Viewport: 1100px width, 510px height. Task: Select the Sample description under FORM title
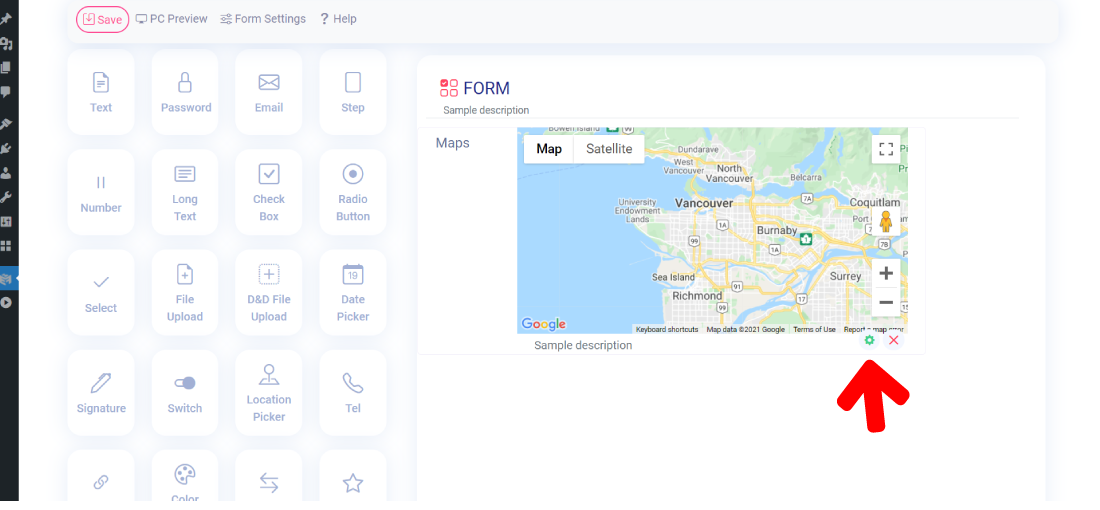click(486, 110)
